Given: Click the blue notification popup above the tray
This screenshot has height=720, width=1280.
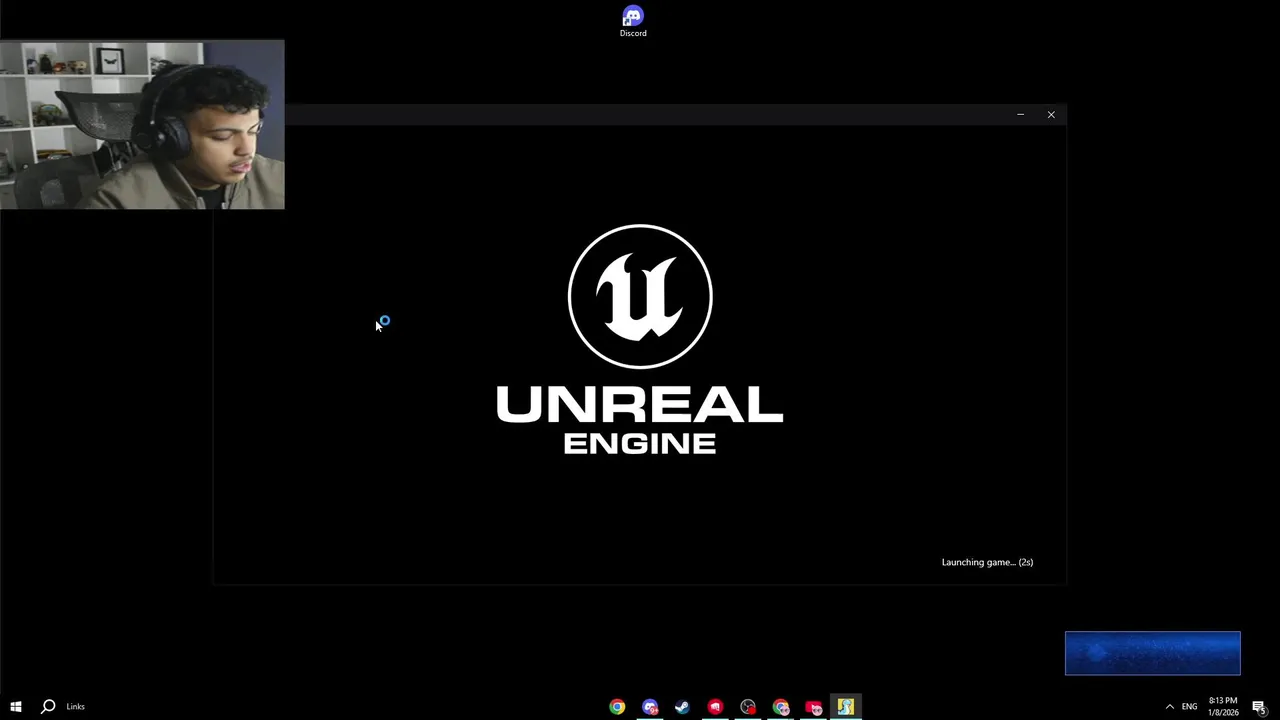Looking at the screenshot, I should coord(1152,653).
